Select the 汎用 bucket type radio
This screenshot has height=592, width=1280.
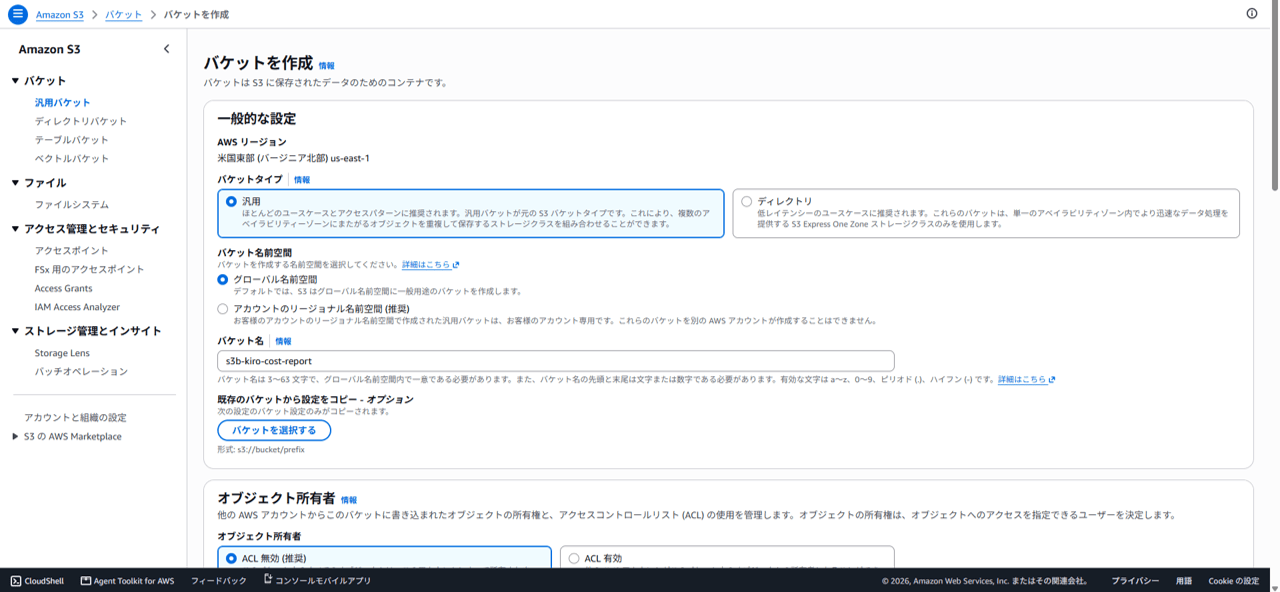231,201
